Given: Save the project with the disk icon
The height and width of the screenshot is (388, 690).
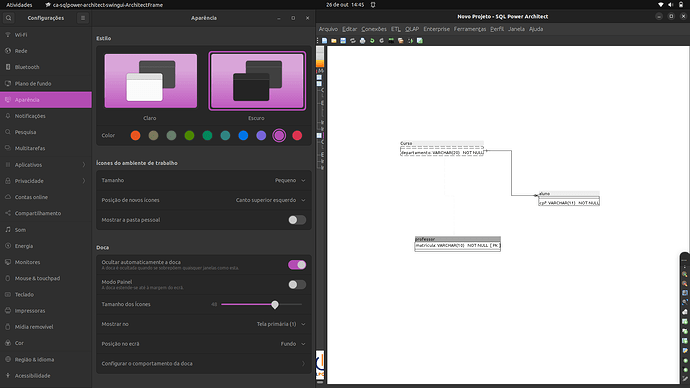Looking at the screenshot, I should click(x=343, y=40).
